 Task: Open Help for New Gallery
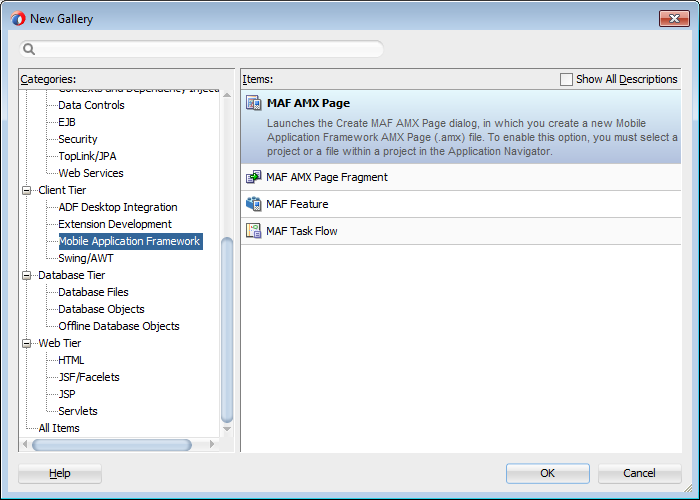pyautogui.click(x=60, y=473)
